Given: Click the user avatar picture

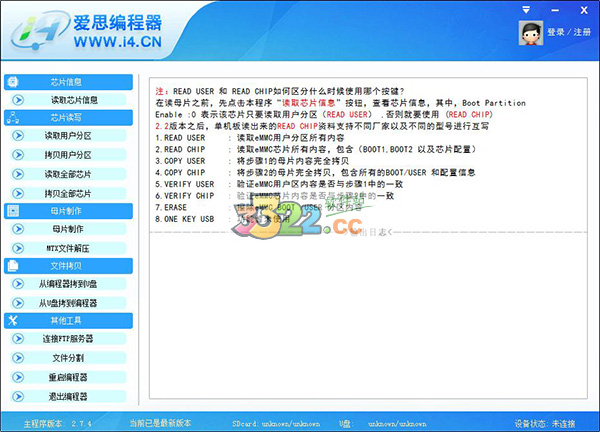Looking at the screenshot, I should (531, 33).
